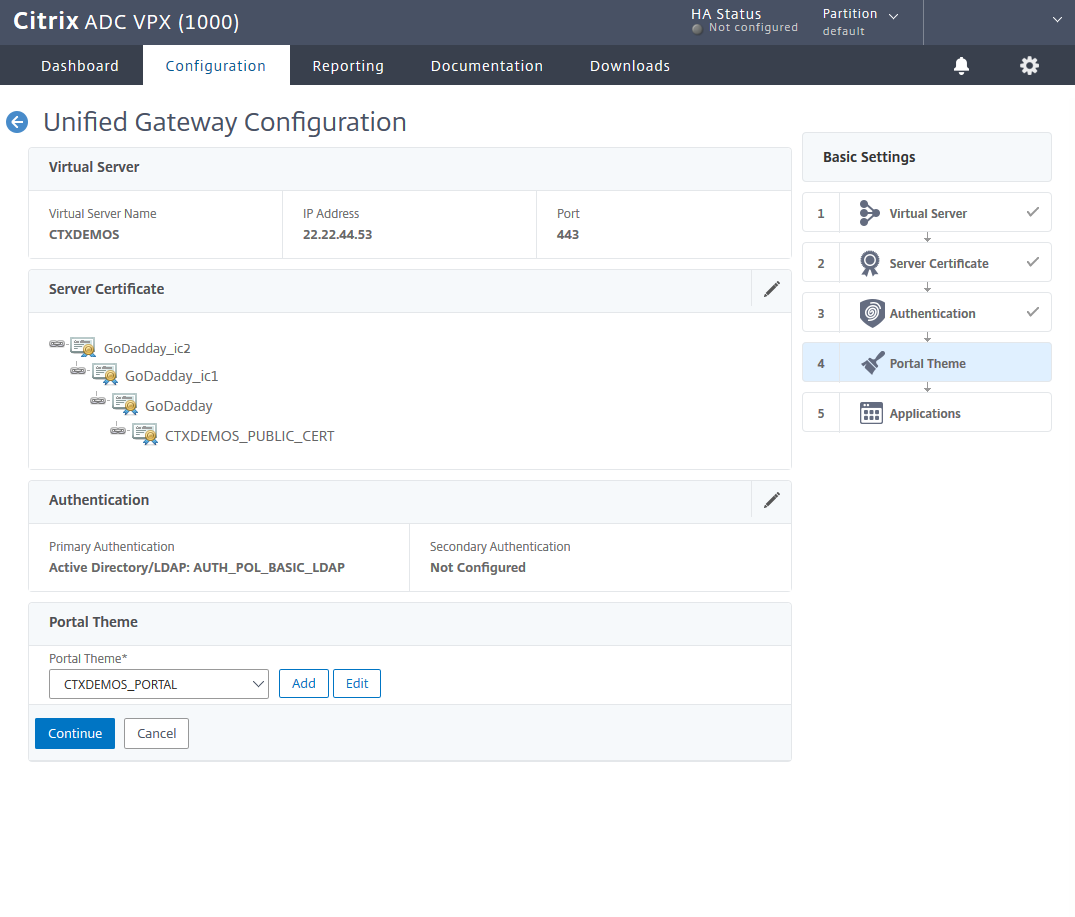
Task: Select step 1 Virtual Server label
Action: 928,214
